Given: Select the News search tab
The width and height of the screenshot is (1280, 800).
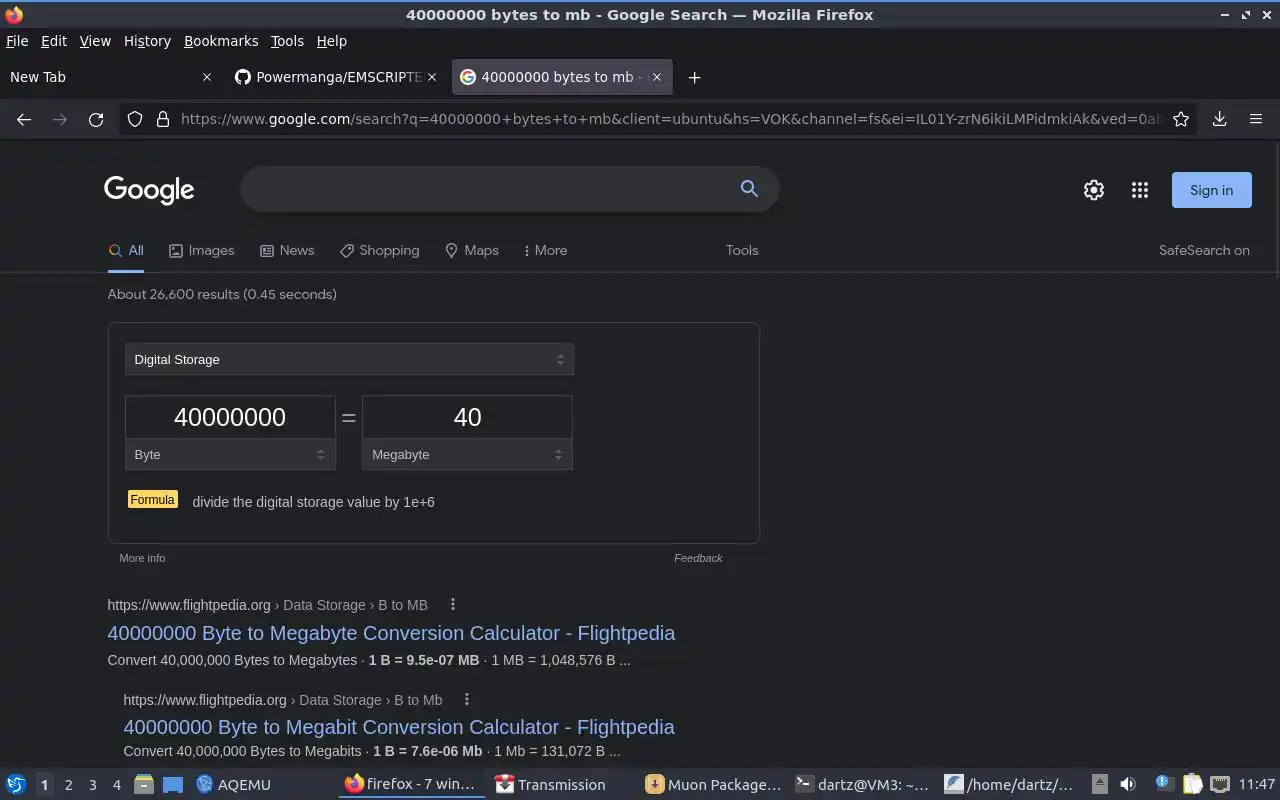Looking at the screenshot, I should [x=287, y=250].
